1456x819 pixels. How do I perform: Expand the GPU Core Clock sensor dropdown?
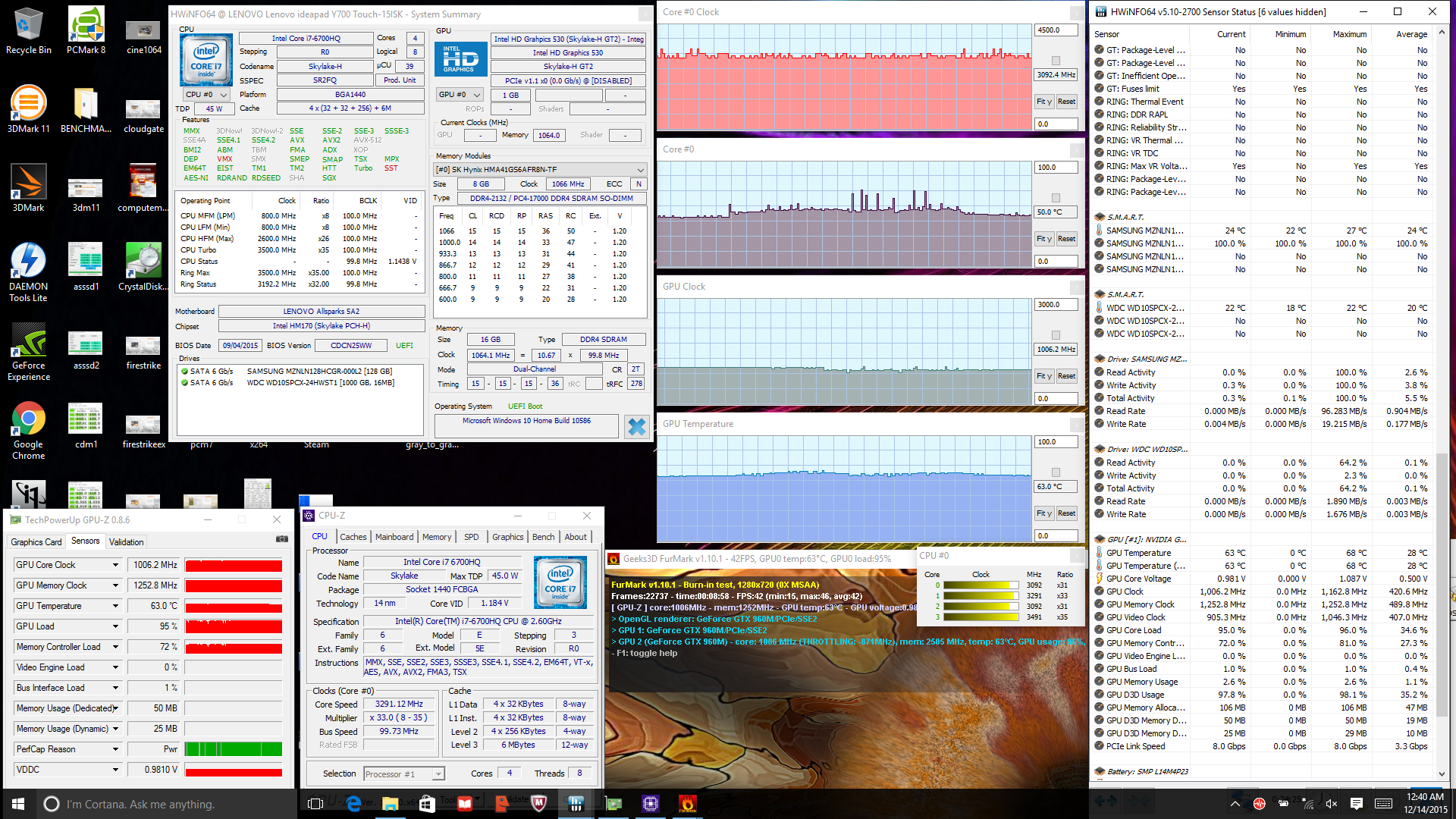click(x=115, y=565)
